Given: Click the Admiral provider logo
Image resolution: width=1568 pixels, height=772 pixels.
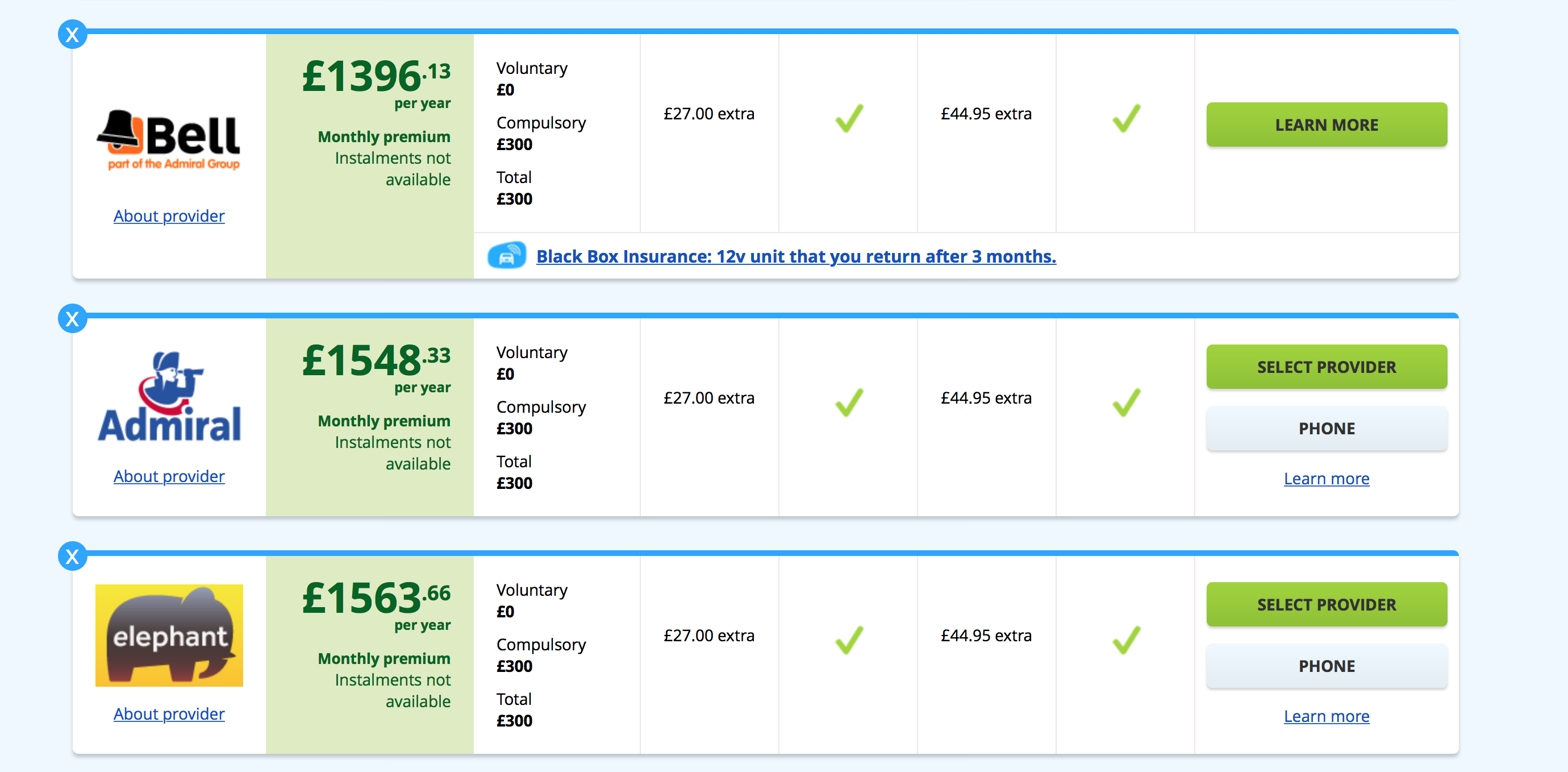Looking at the screenshot, I should click(x=169, y=396).
